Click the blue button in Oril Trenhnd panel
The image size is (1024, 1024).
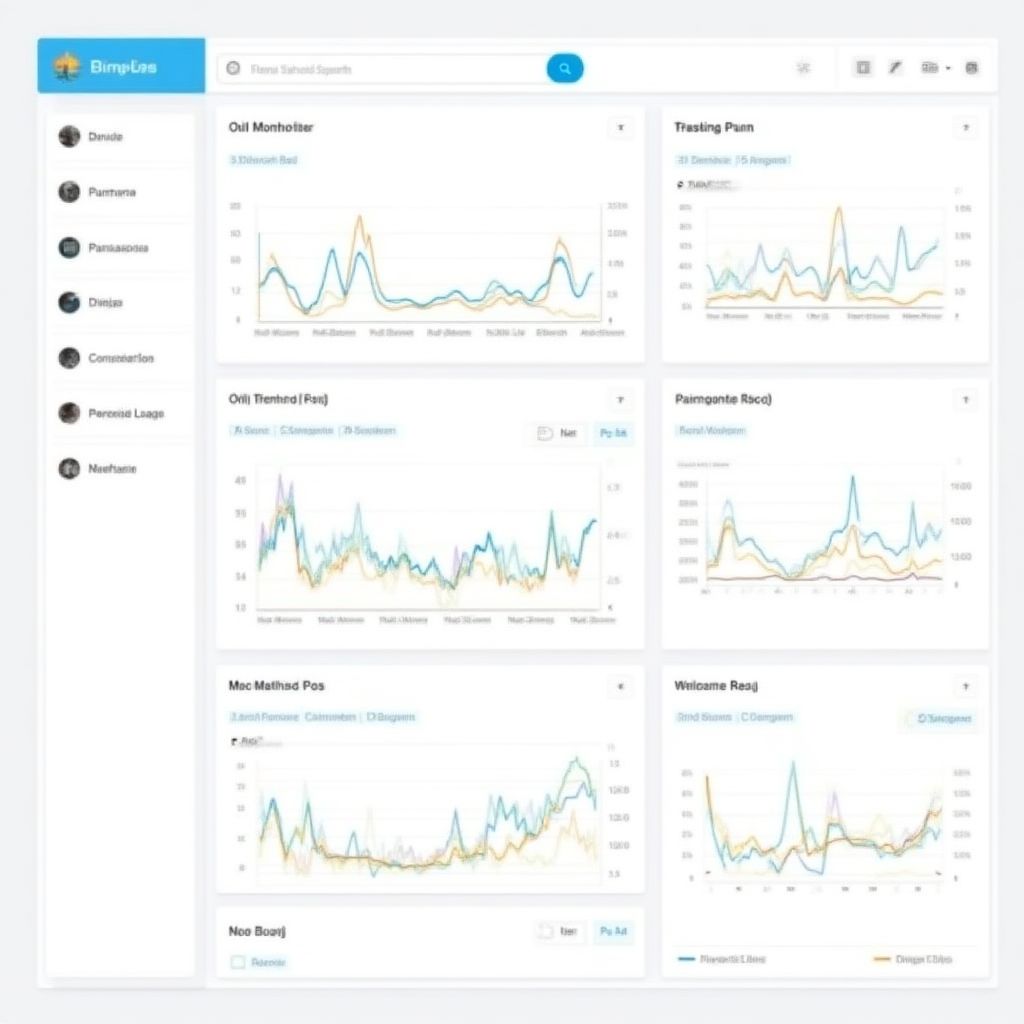tap(612, 433)
